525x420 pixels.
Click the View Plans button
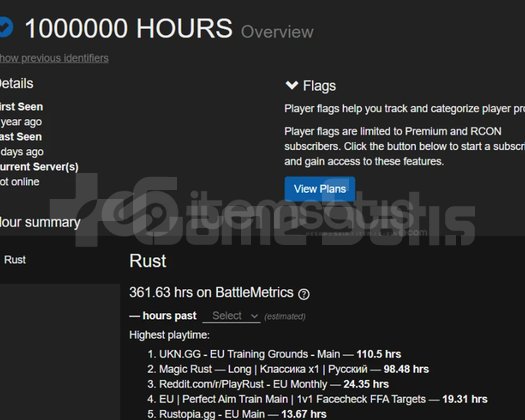point(320,189)
